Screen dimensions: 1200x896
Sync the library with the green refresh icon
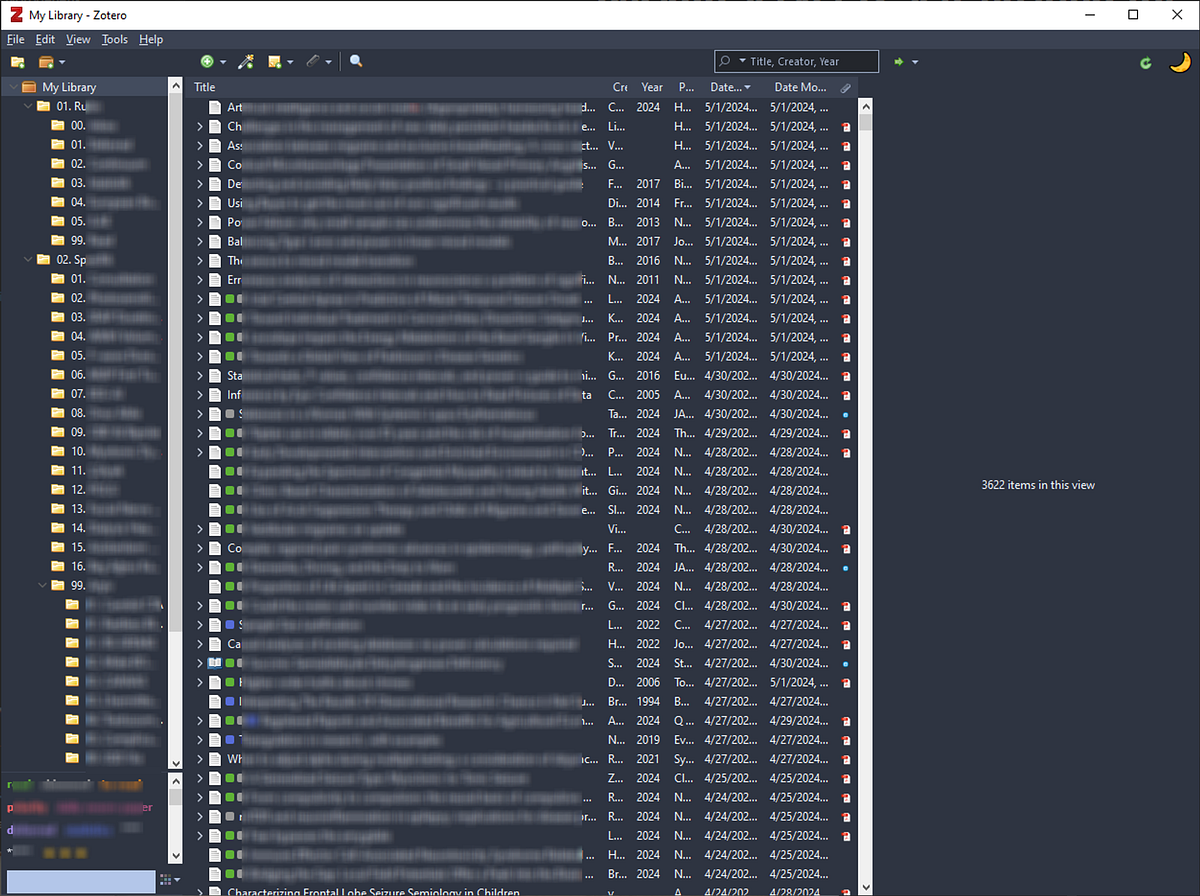coord(1145,62)
